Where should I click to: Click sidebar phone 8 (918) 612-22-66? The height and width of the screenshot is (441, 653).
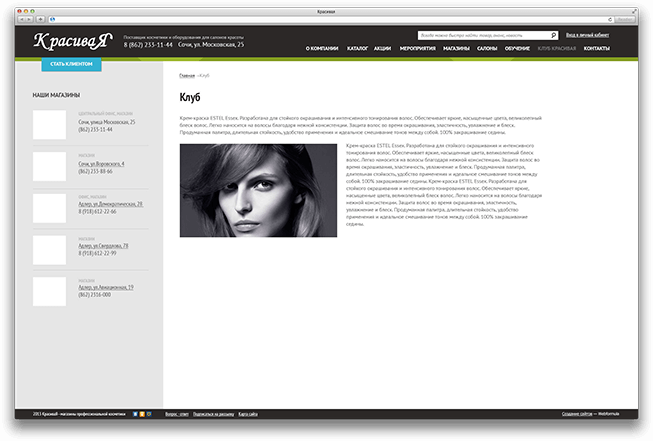pos(97,212)
